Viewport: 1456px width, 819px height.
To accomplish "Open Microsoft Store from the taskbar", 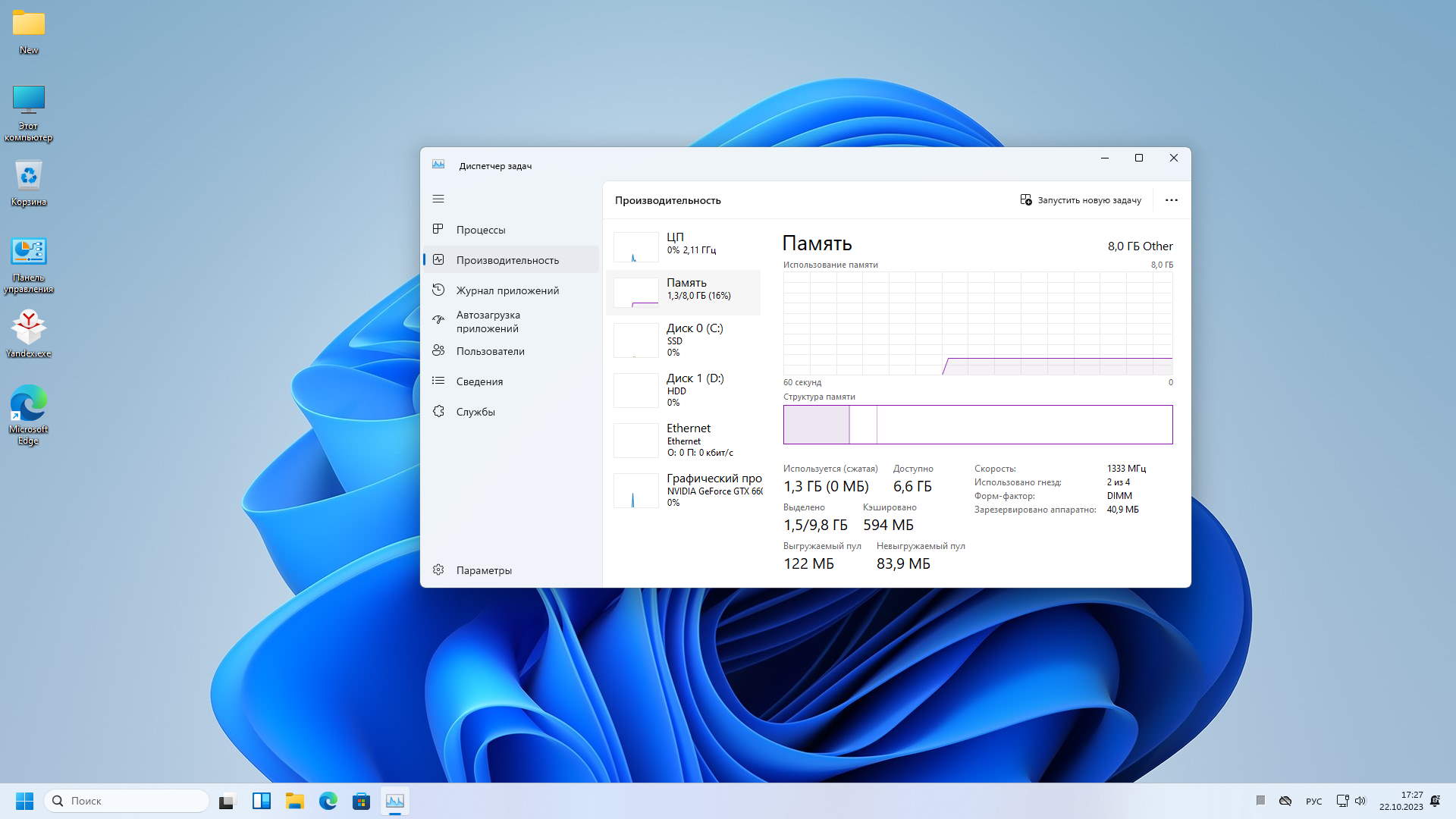I will click(x=361, y=801).
